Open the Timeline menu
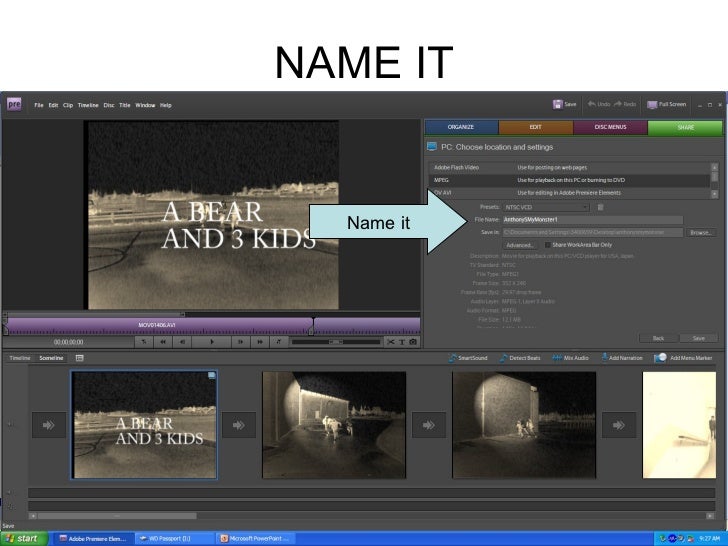 (x=88, y=105)
